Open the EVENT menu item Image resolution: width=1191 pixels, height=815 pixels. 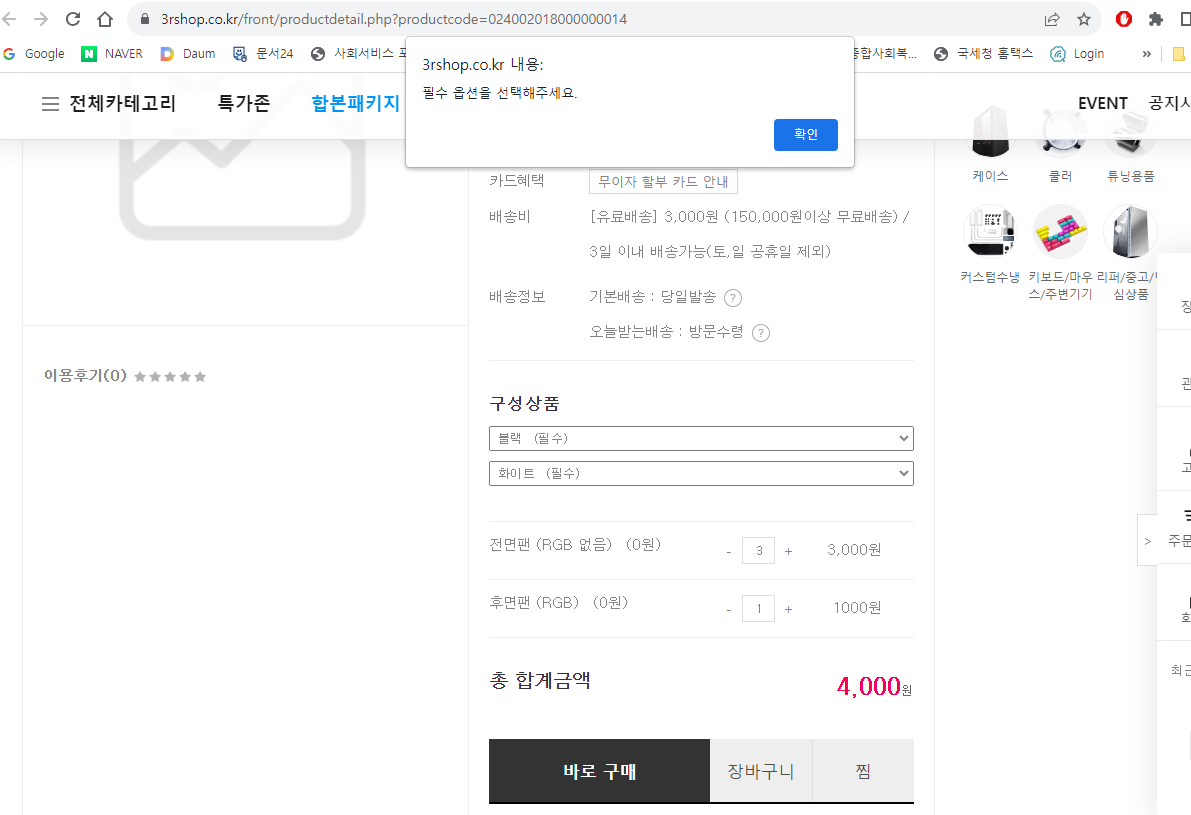click(1102, 103)
